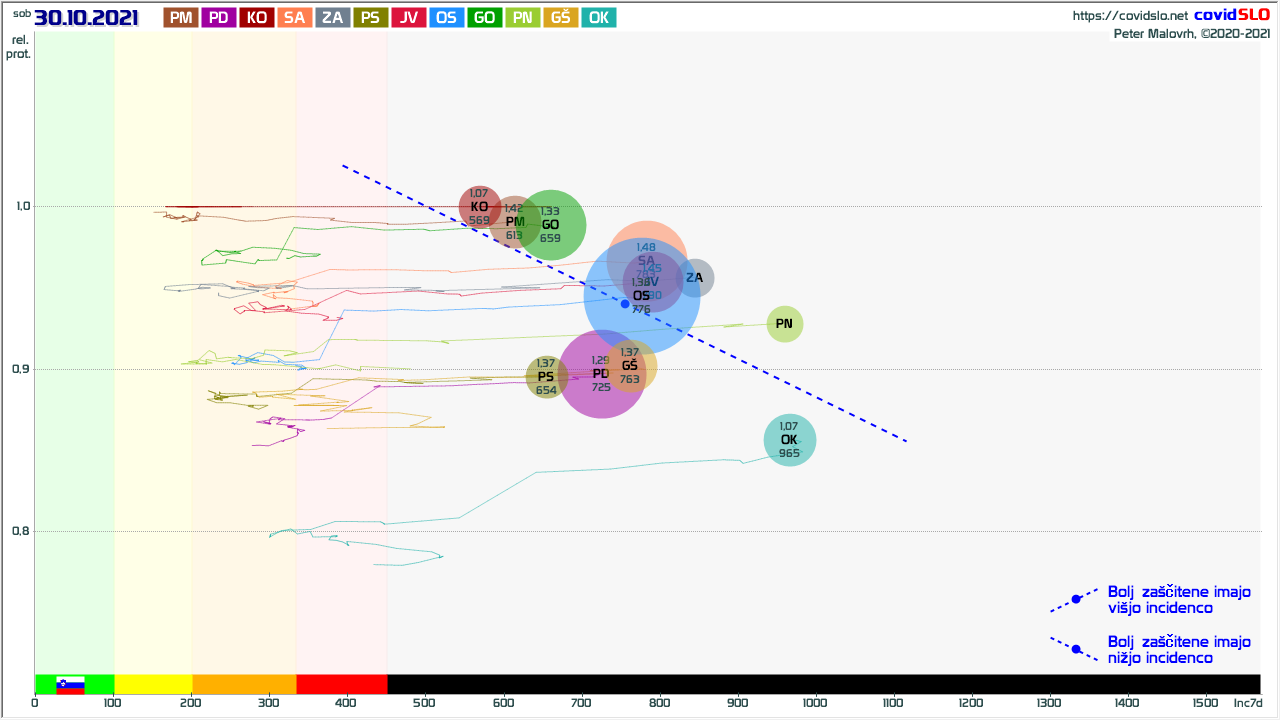The height and width of the screenshot is (720, 1280).
Task: Toggle the PM region in the legend
Action: point(181,17)
